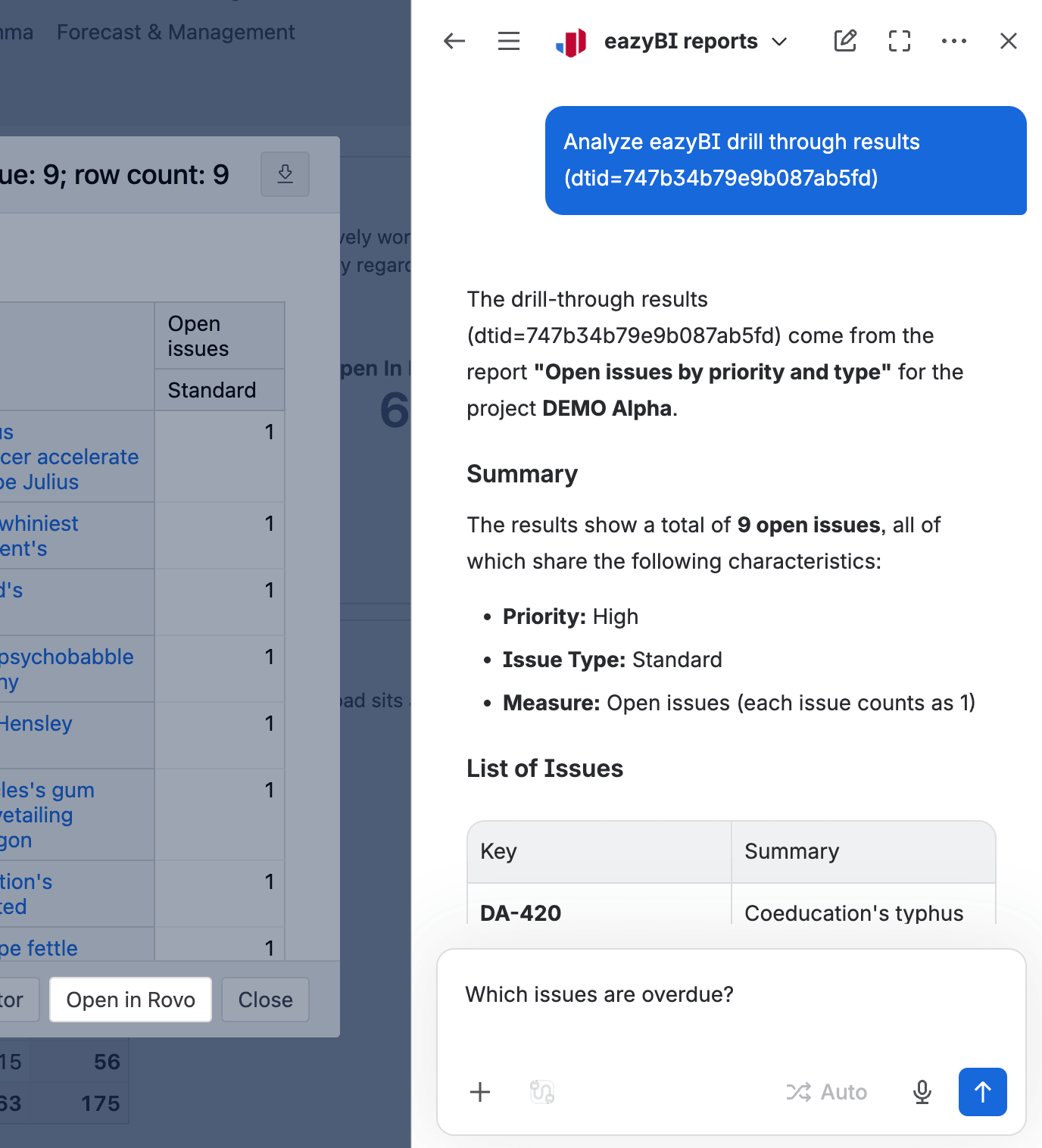Send the message with the up arrow

983,1092
